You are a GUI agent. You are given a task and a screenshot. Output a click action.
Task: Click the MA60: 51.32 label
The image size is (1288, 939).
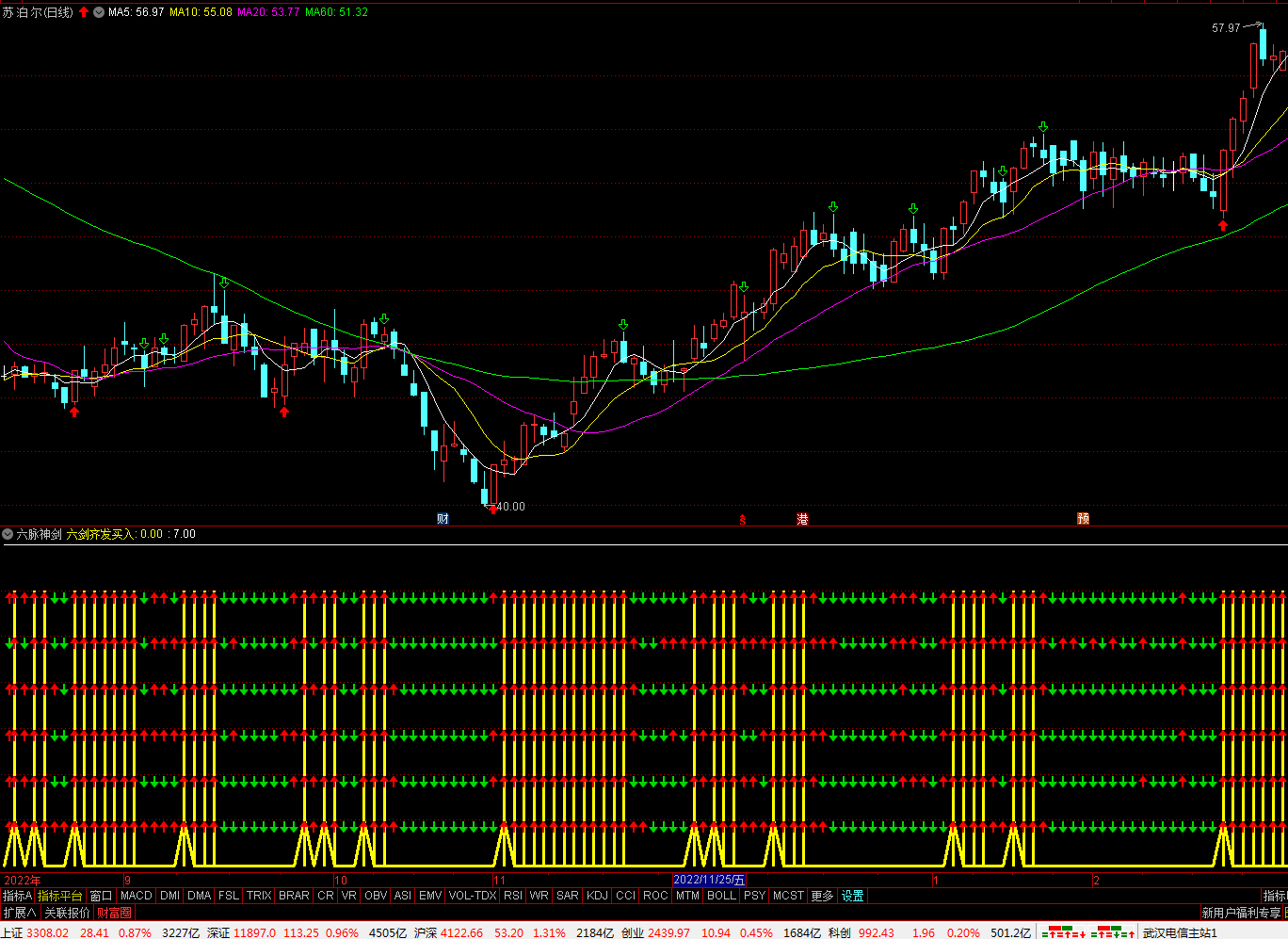pos(336,12)
